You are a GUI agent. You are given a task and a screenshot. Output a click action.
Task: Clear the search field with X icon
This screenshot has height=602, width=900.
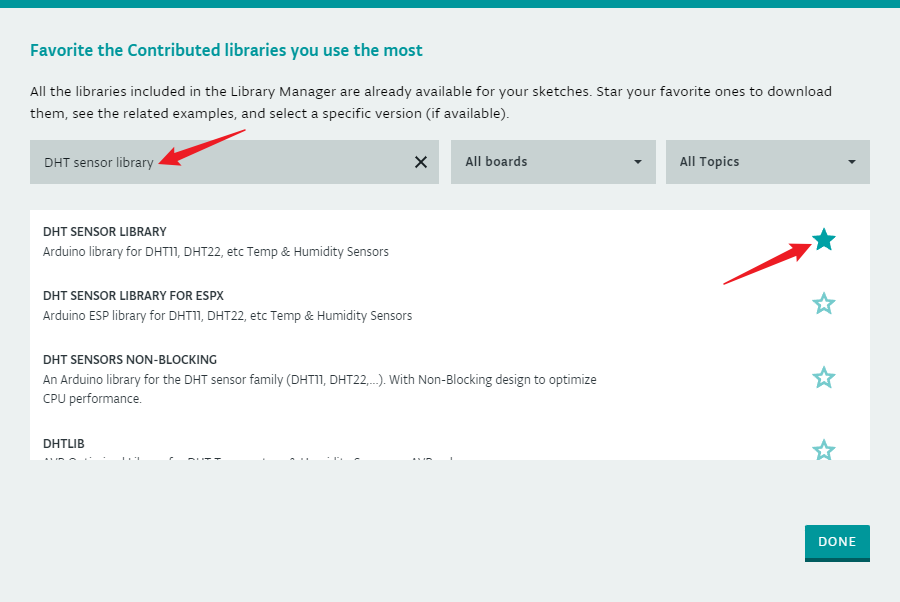[421, 162]
